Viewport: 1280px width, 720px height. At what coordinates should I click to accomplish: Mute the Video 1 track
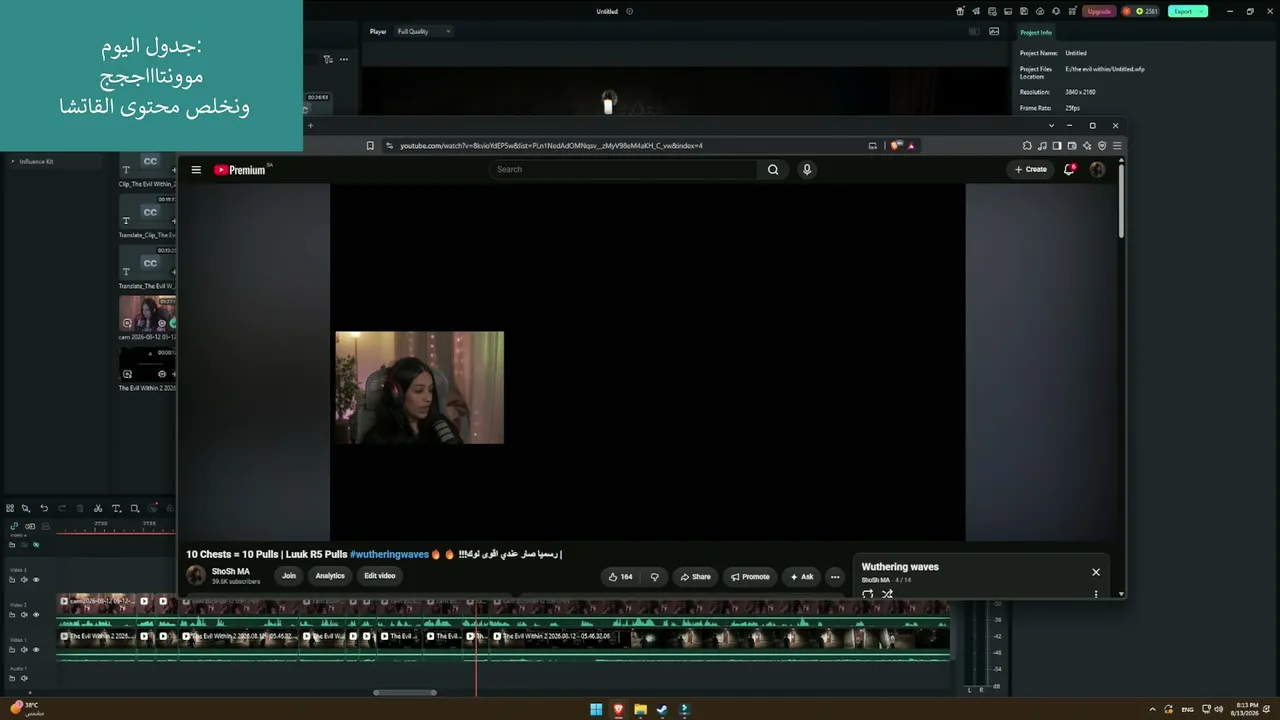(24, 650)
